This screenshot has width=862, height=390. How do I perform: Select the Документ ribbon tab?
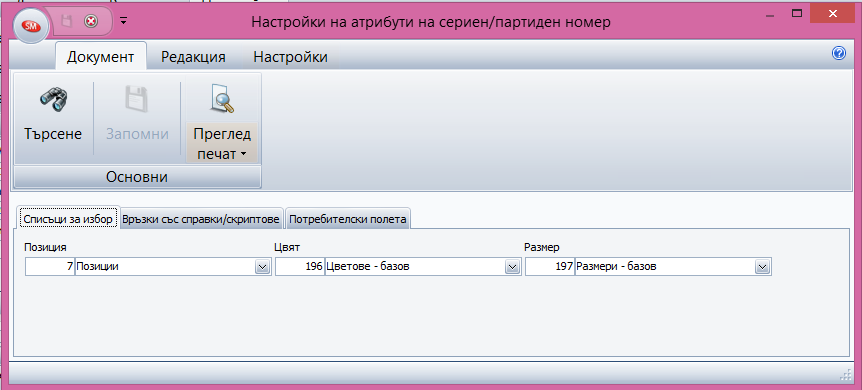point(101,57)
